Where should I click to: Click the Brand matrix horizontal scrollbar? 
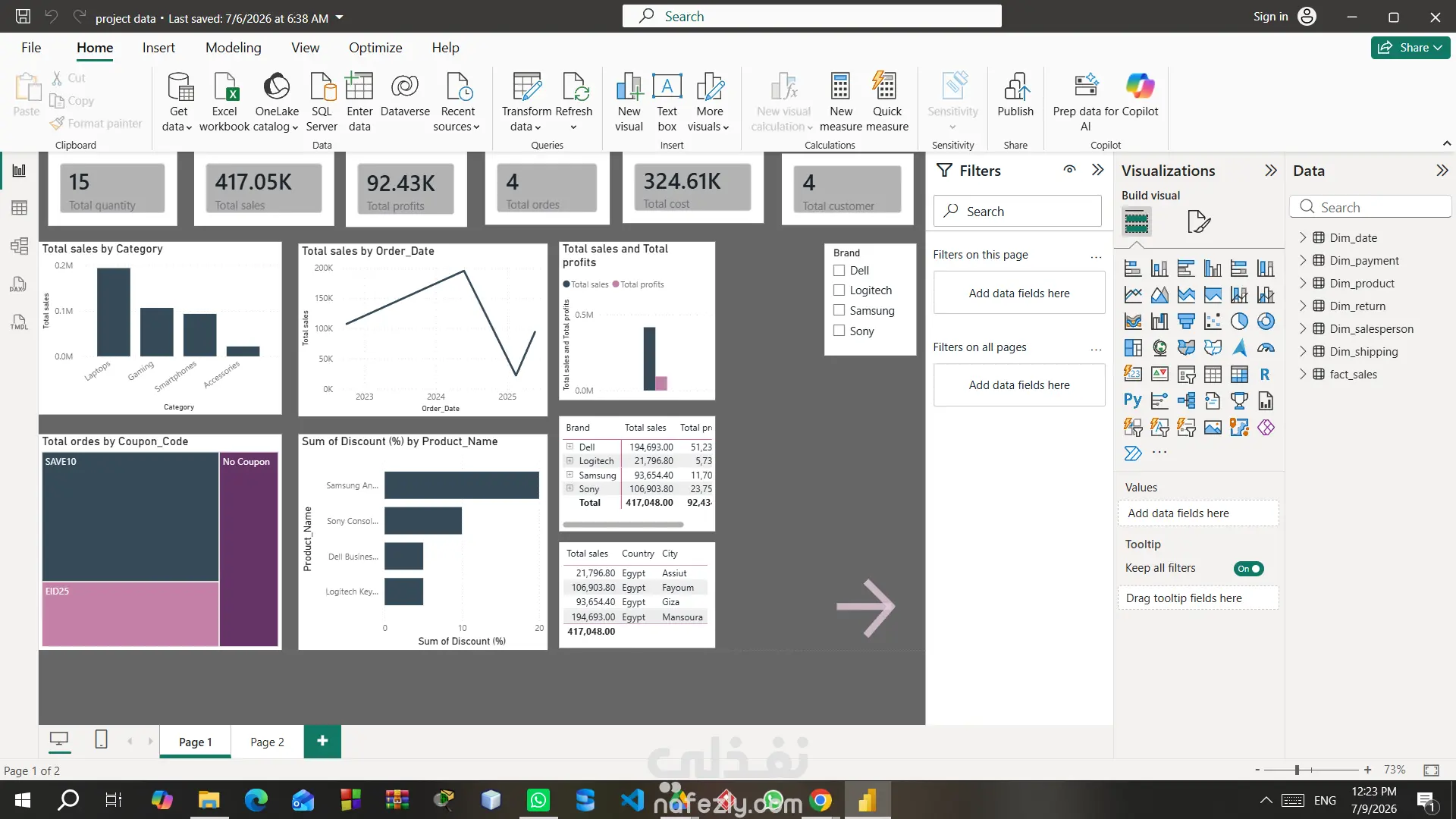(623, 524)
